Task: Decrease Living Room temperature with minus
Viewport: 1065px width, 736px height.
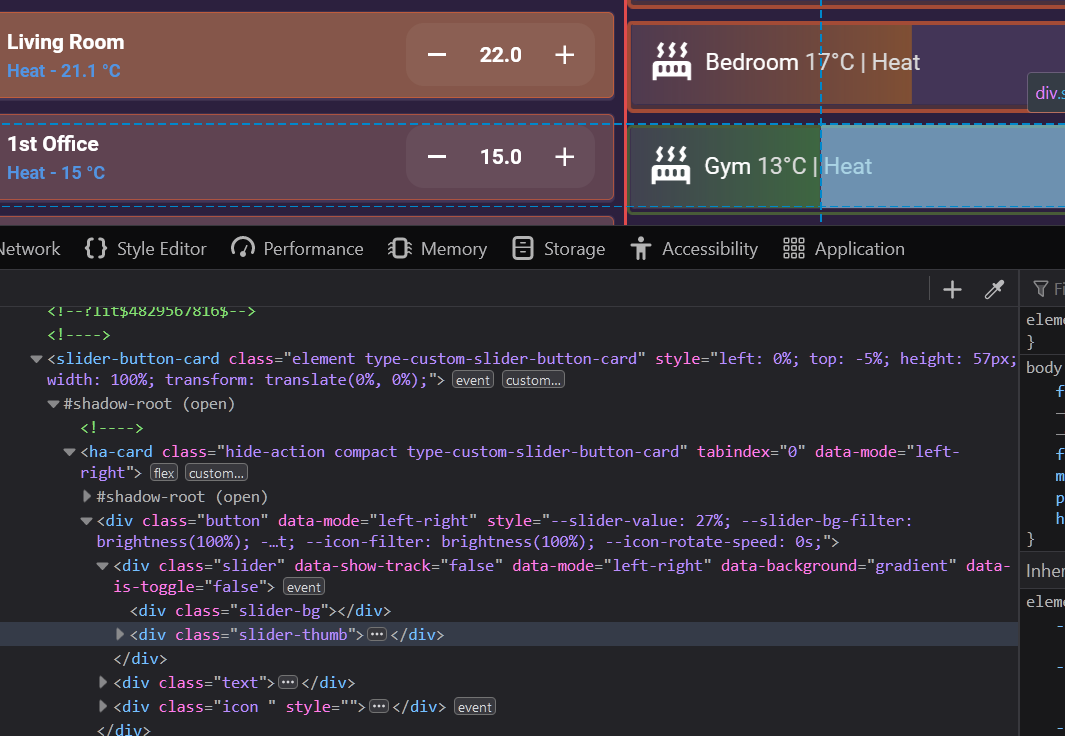Action: [x=437, y=55]
